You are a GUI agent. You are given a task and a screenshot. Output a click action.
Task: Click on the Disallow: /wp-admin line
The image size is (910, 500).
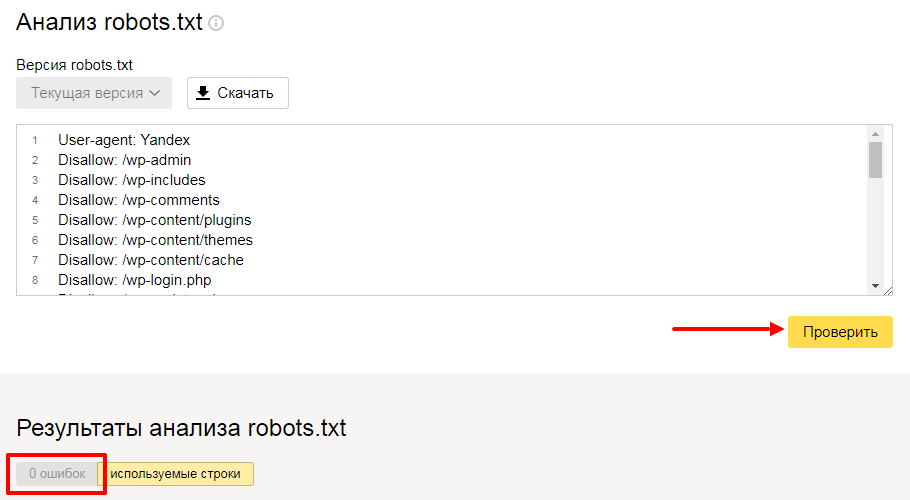124,160
